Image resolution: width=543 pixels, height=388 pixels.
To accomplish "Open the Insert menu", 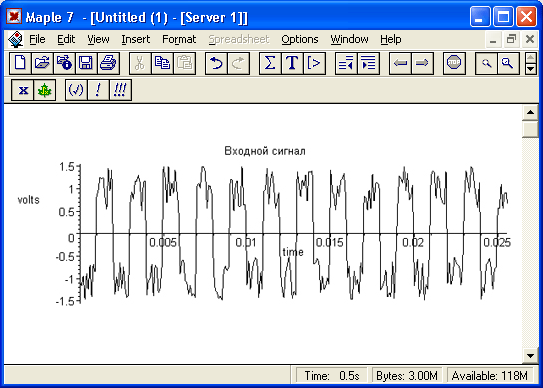I will [136, 39].
